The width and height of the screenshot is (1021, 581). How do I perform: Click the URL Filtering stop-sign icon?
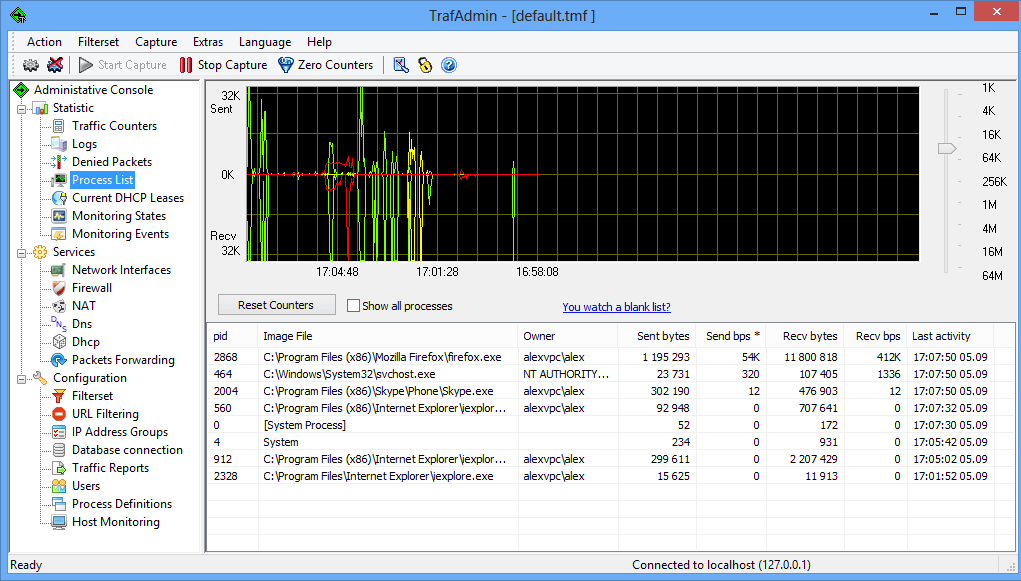pyautogui.click(x=59, y=414)
